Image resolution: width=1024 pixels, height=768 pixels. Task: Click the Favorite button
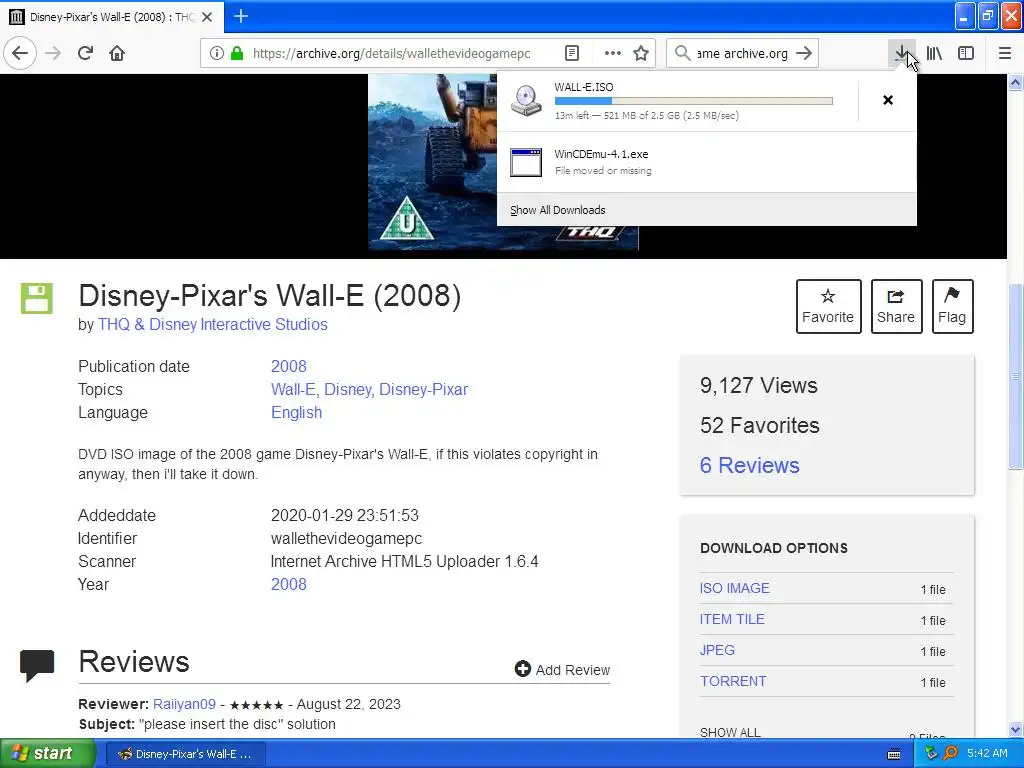click(x=828, y=306)
